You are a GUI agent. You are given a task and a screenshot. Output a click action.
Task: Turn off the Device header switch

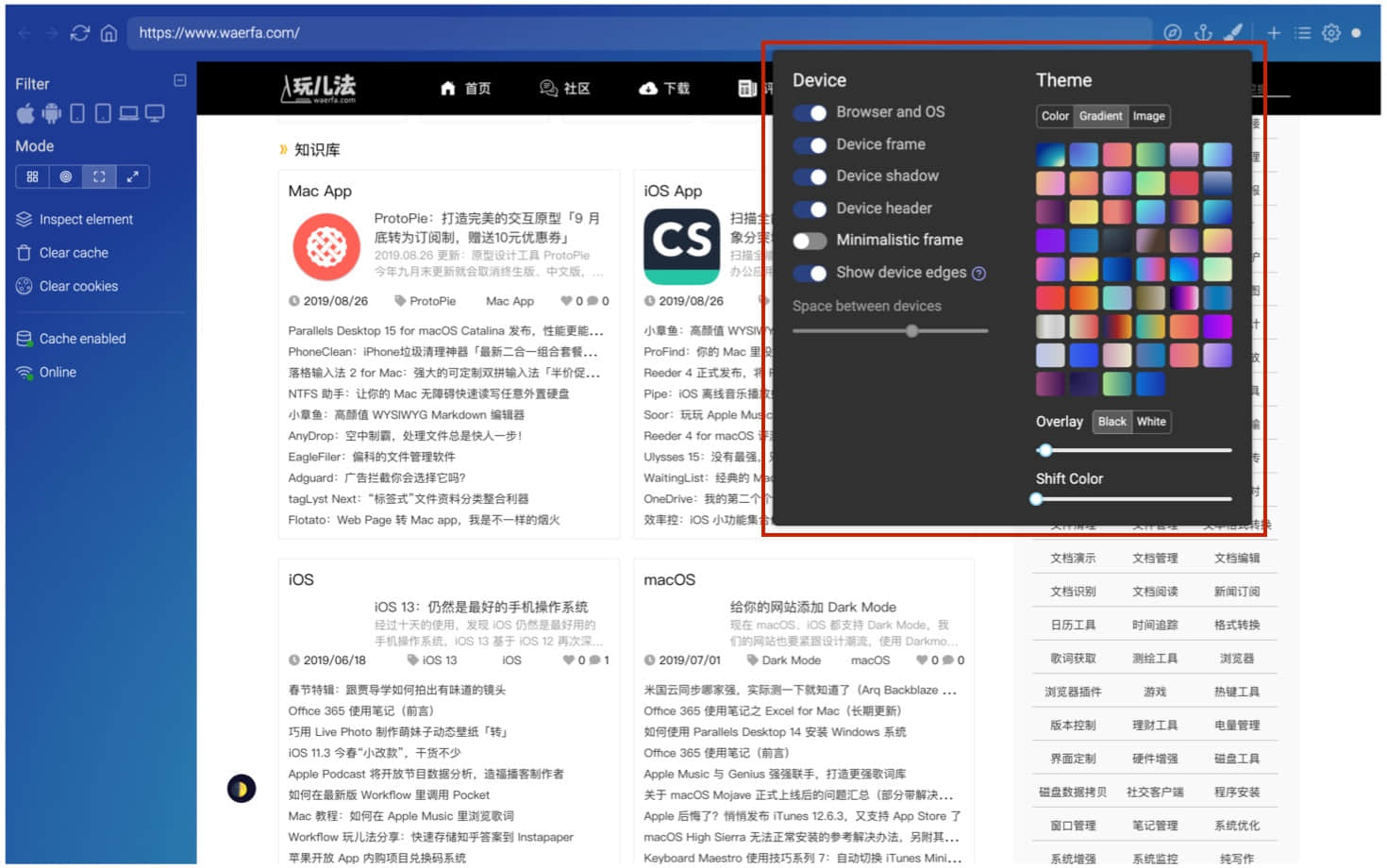tap(810, 209)
